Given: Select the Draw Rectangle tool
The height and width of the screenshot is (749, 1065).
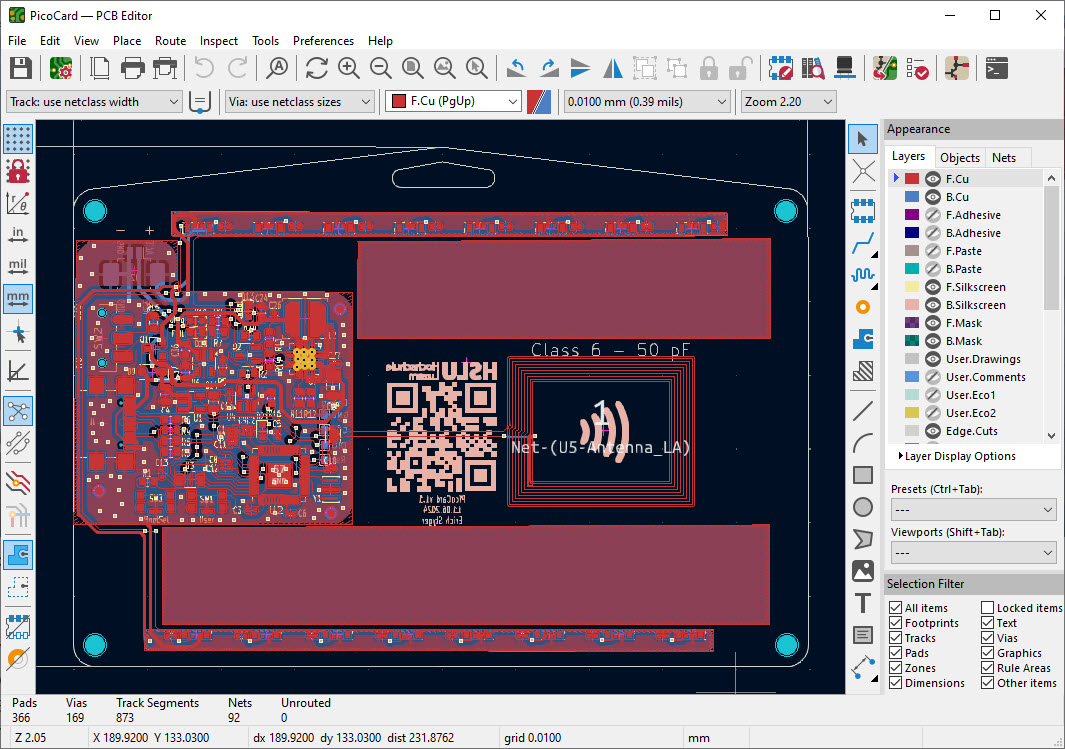Looking at the screenshot, I should (862, 475).
